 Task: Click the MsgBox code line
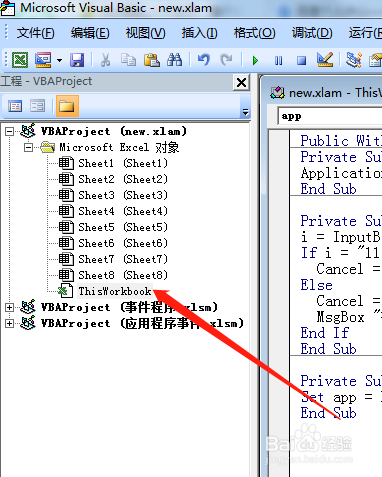click(349, 317)
